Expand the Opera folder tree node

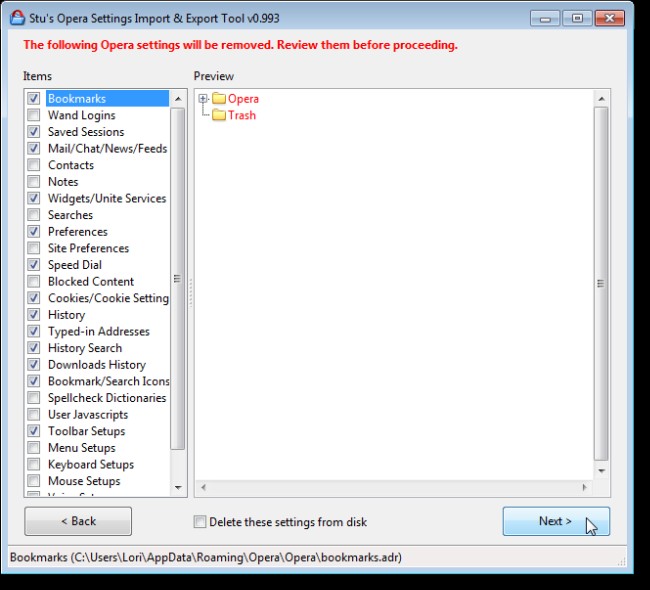point(203,99)
